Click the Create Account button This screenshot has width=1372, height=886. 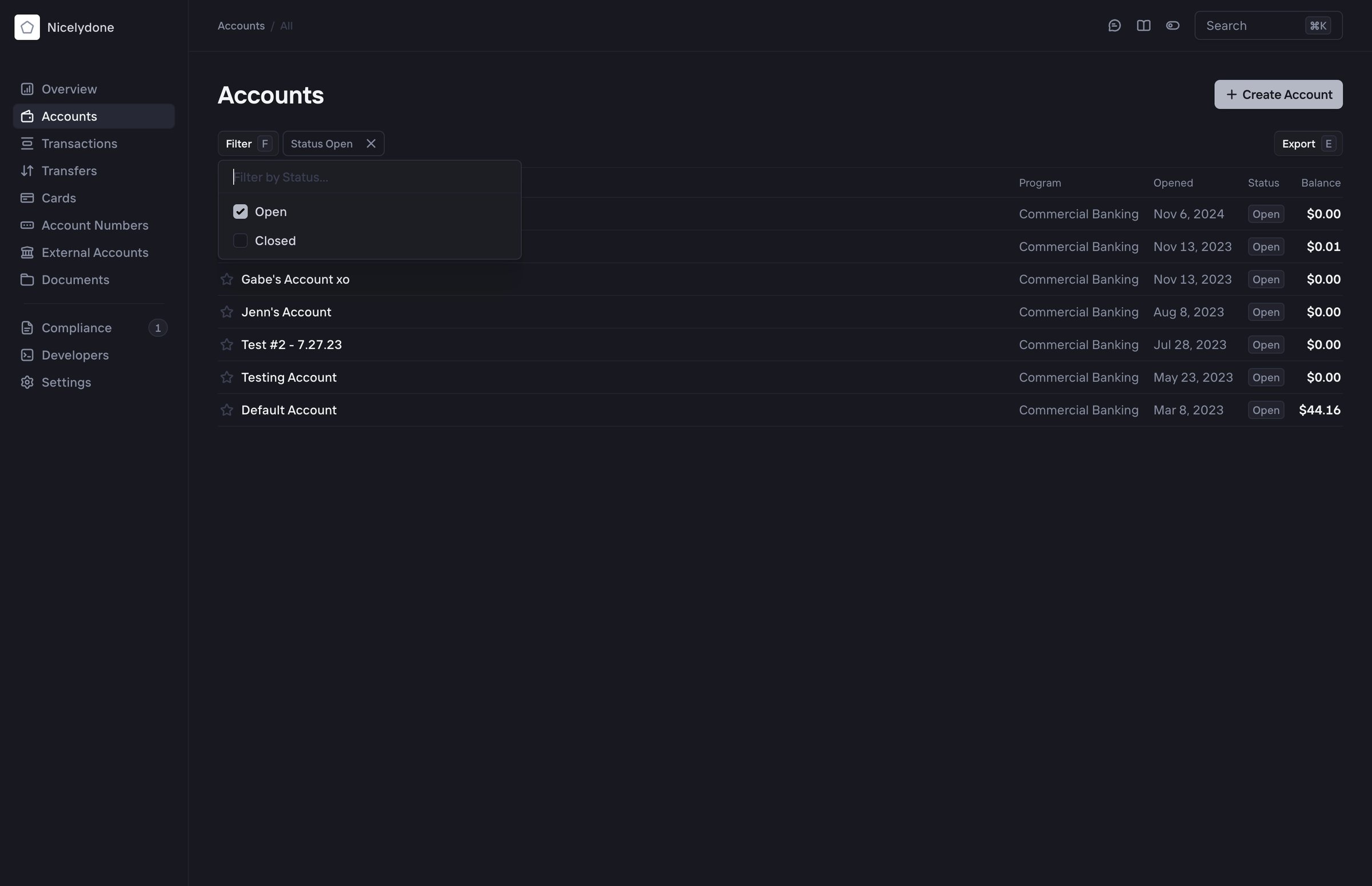click(x=1278, y=94)
